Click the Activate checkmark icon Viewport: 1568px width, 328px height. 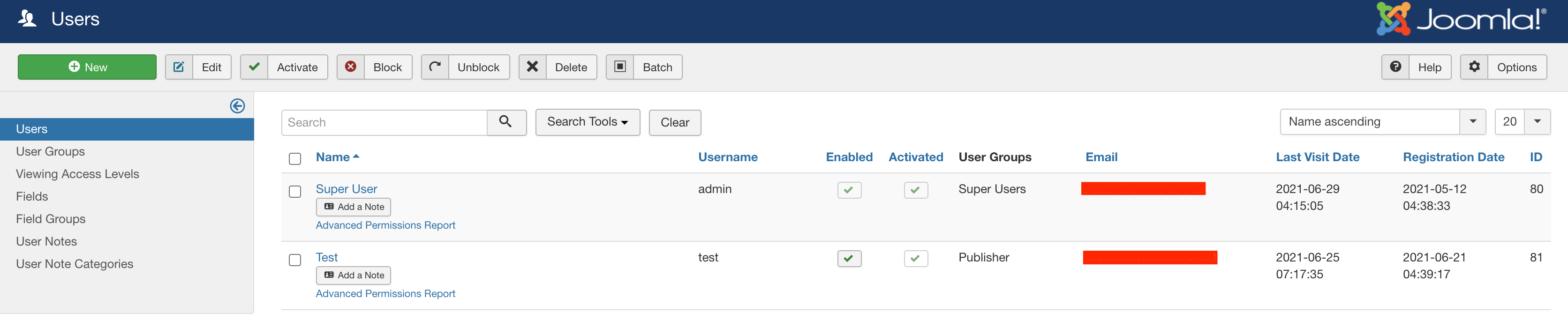pos(255,67)
